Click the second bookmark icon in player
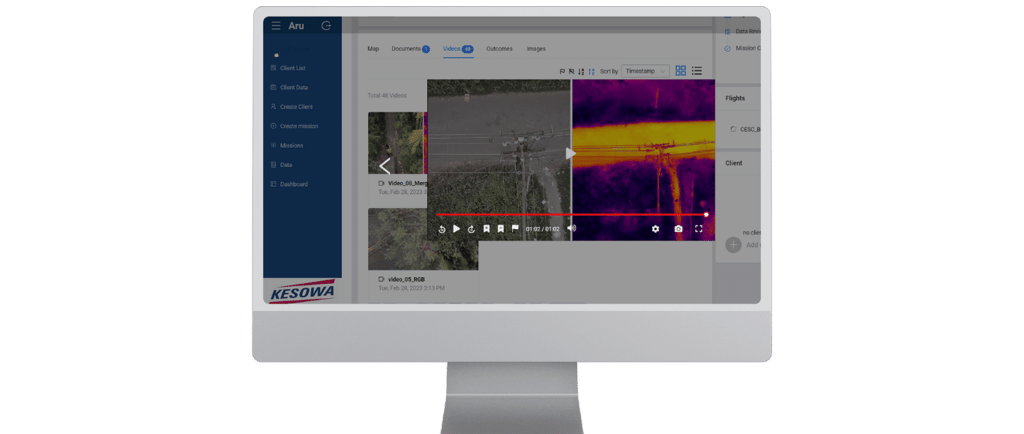 500,228
